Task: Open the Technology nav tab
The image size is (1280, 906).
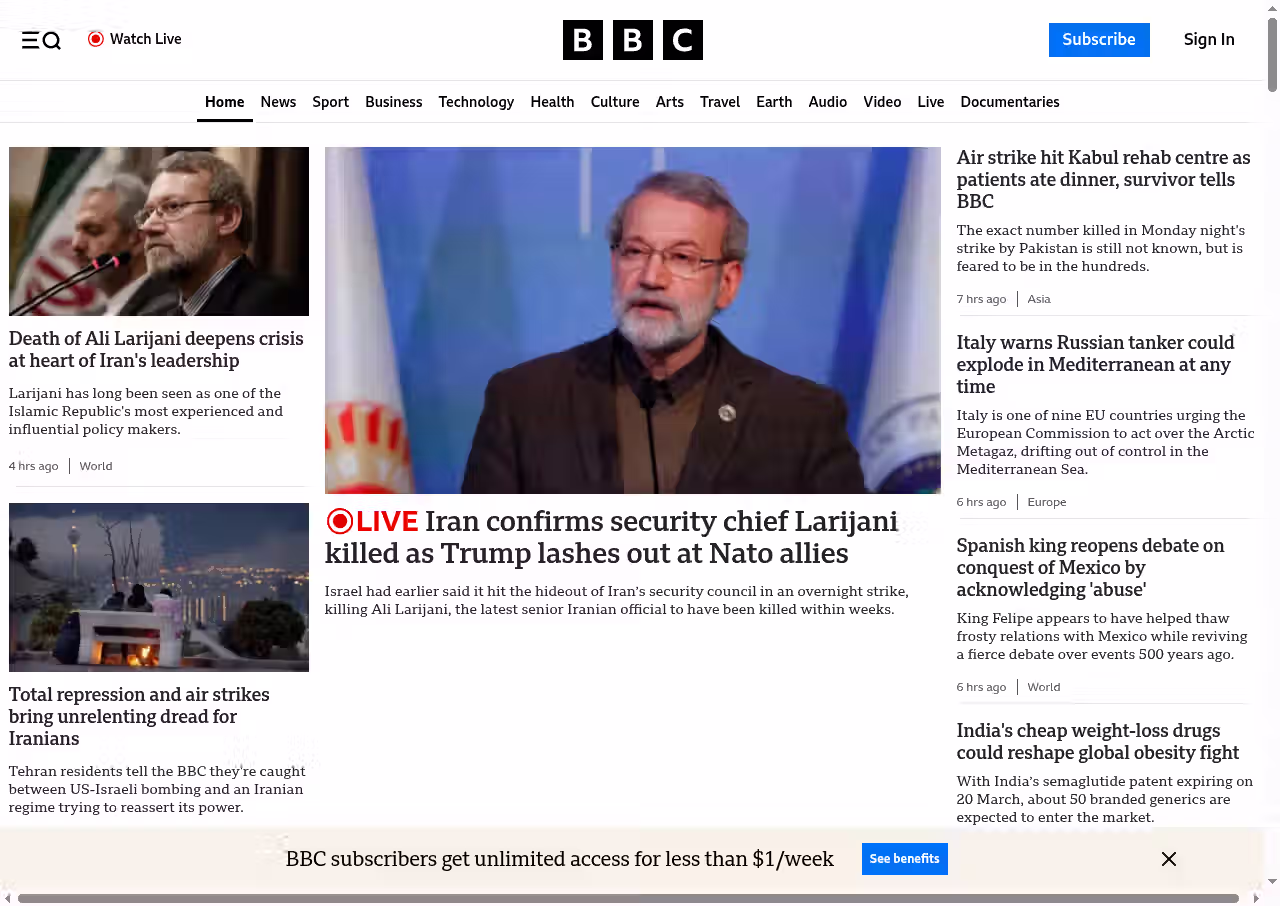Action: pos(476,102)
